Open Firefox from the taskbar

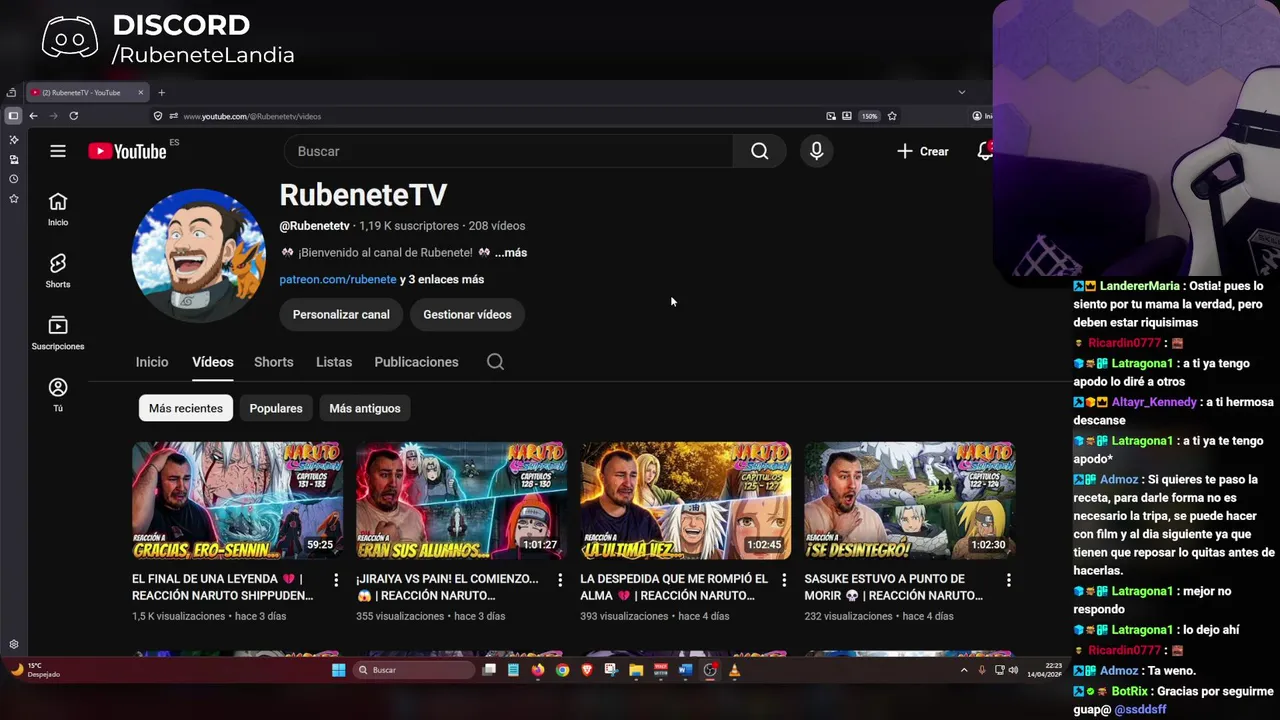[538, 670]
